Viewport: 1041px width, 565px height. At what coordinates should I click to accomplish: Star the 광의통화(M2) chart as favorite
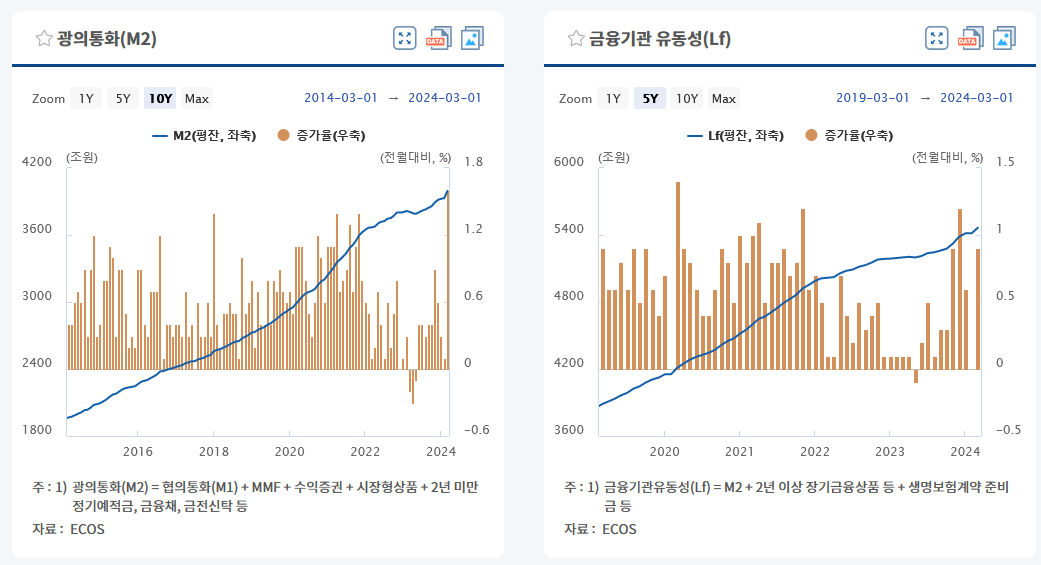[44, 39]
